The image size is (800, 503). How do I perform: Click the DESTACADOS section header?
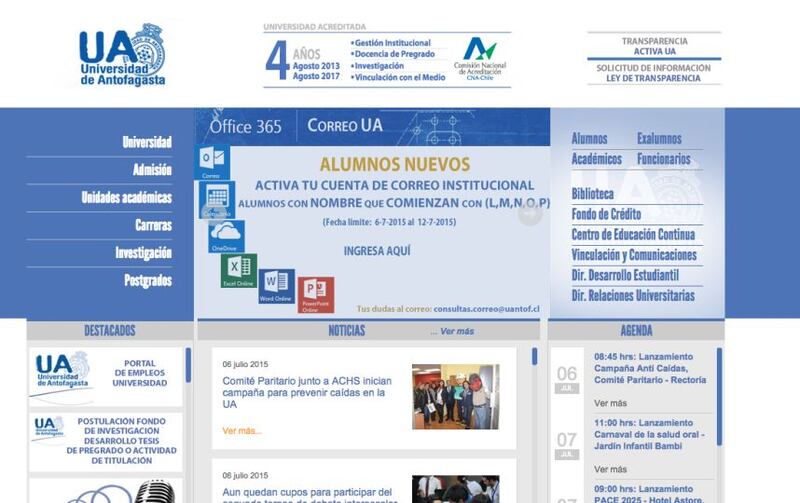coord(110,331)
